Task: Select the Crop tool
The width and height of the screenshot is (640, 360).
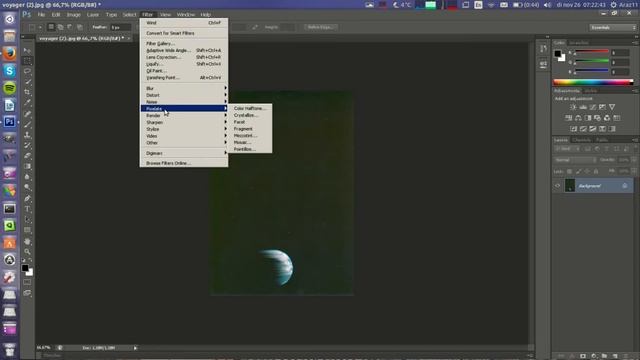Action: click(27, 92)
